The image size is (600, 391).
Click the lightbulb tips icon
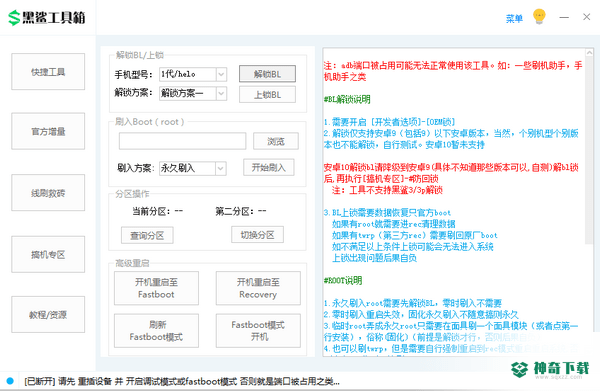[x=539, y=17]
